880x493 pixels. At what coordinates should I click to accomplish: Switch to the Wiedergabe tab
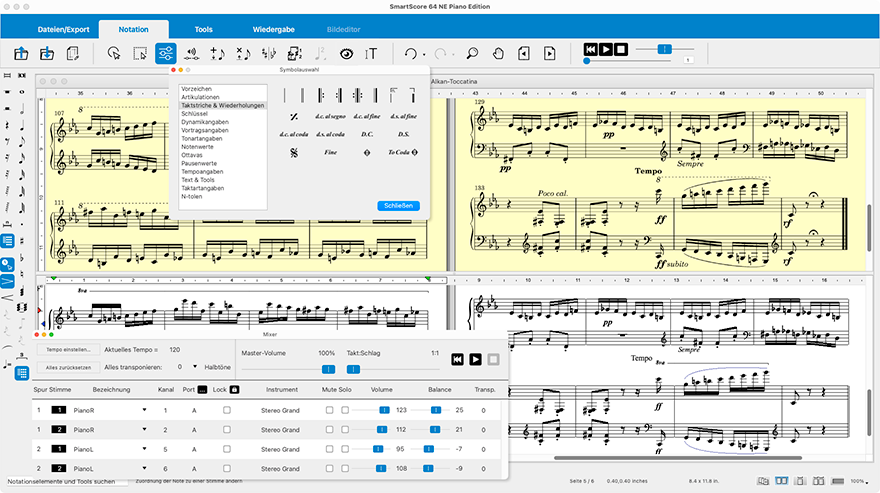273,30
